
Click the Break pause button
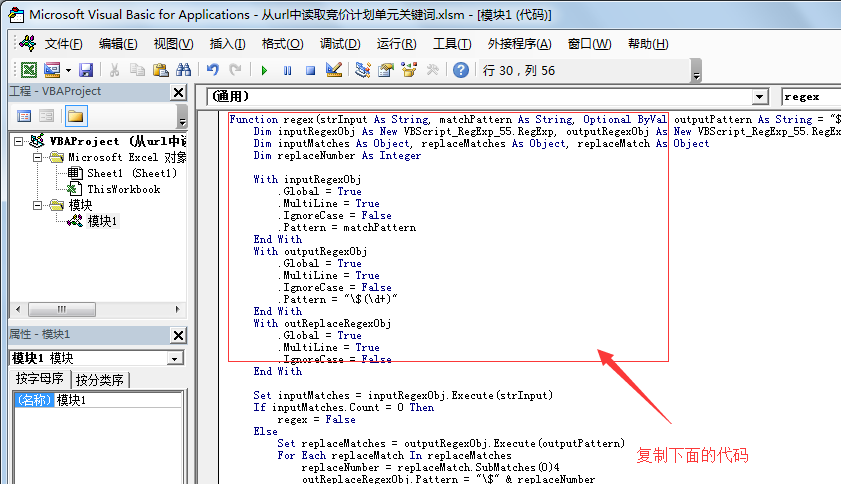[287, 70]
